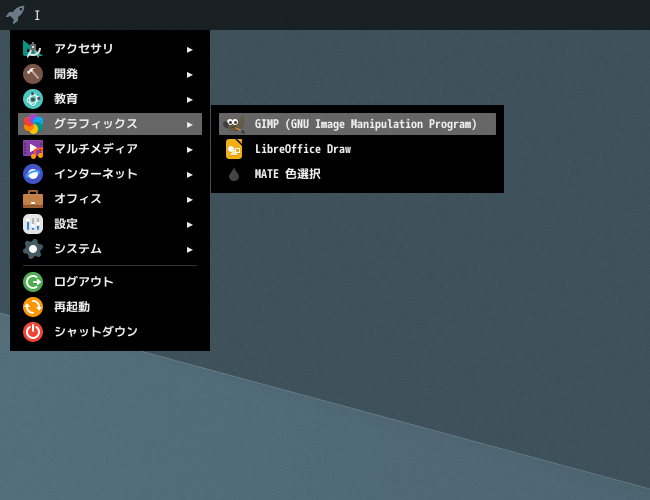Image resolution: width=650 pixels, height=500 pixels.
Task: Expand オフィス submenu arrow
Action: [189, 199]
